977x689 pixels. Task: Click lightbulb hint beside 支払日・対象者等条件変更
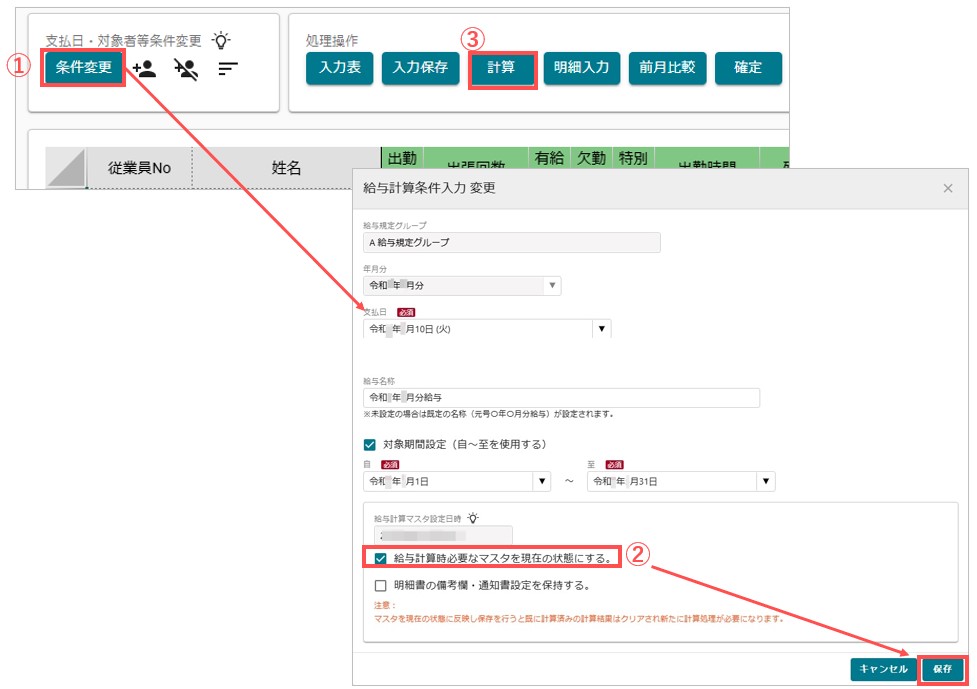click(221, 40)
